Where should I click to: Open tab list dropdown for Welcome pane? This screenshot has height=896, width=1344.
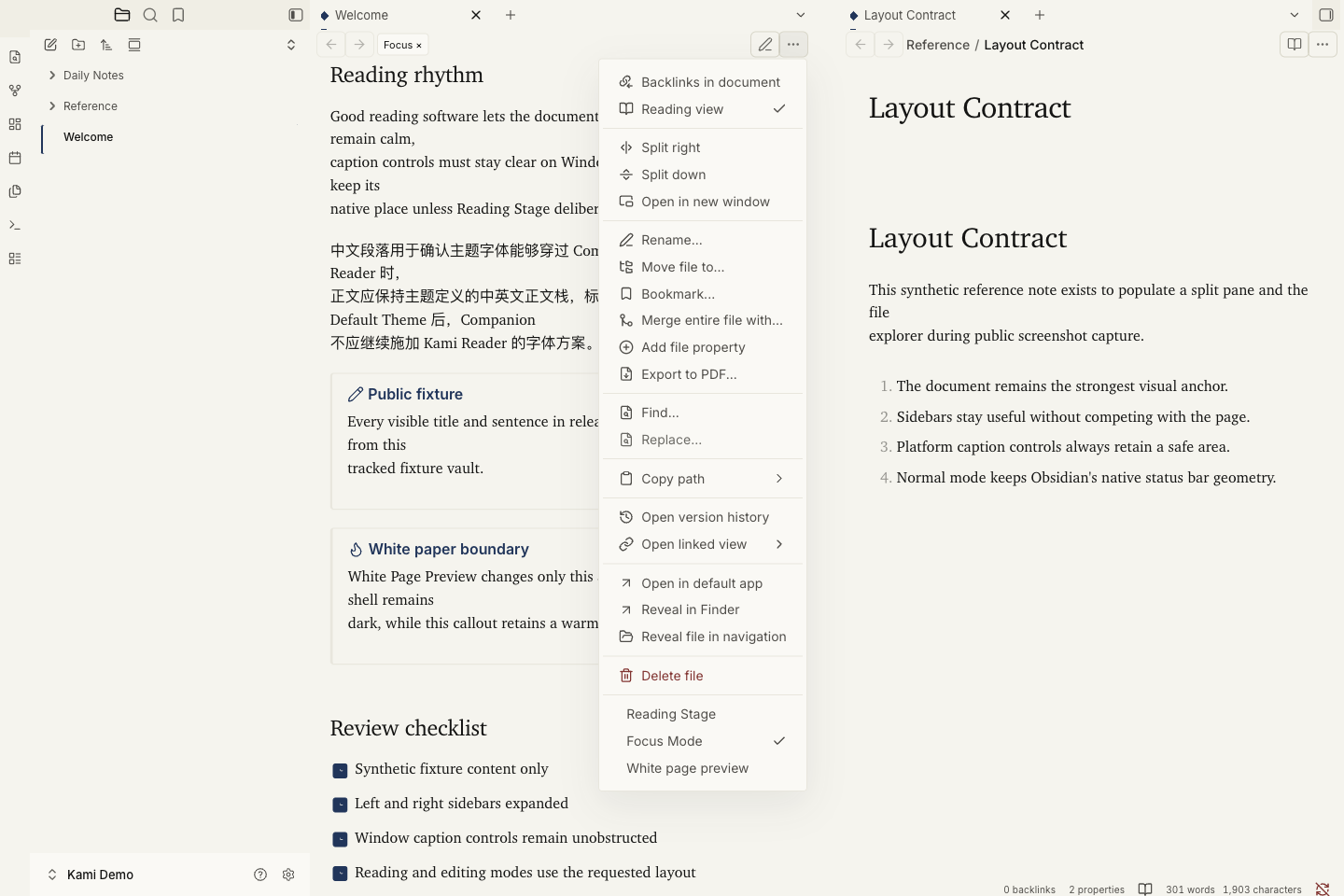click(801, 15)
